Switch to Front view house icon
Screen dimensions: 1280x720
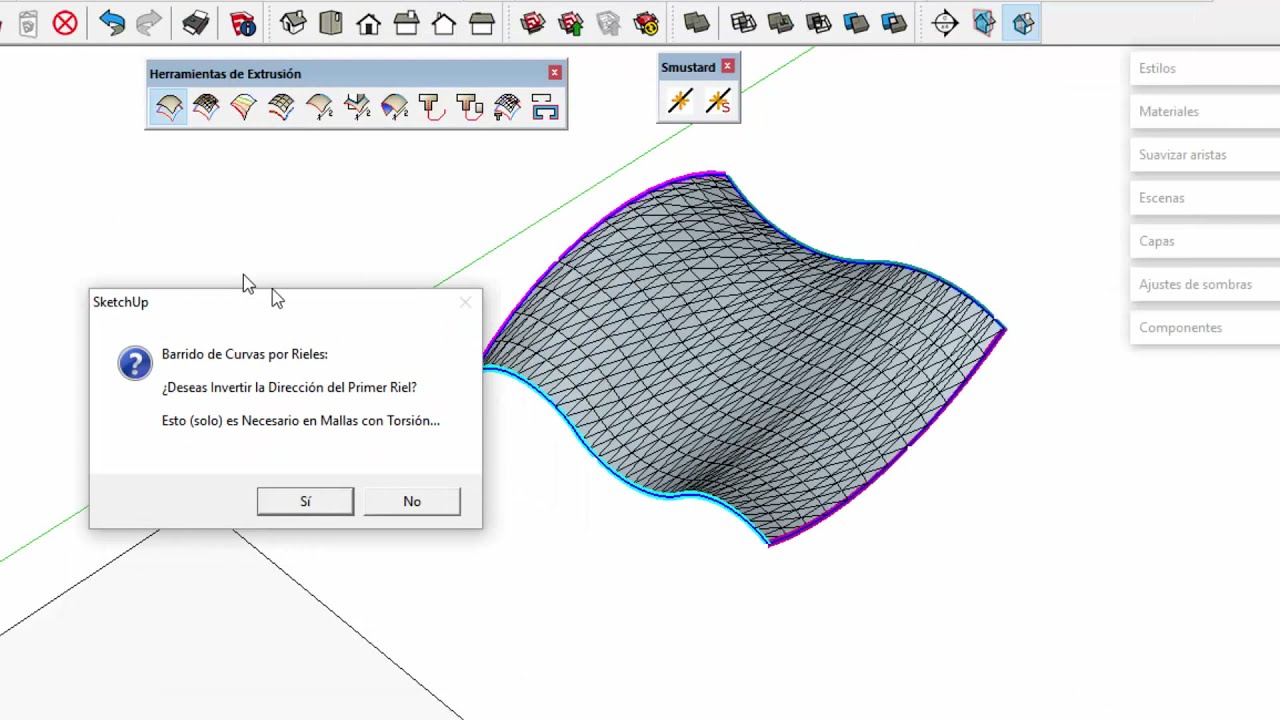[x=368, y=23]
